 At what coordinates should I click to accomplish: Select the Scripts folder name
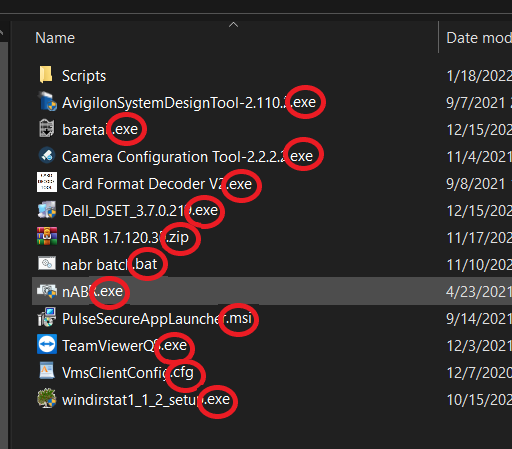click(x=84, y=76)
